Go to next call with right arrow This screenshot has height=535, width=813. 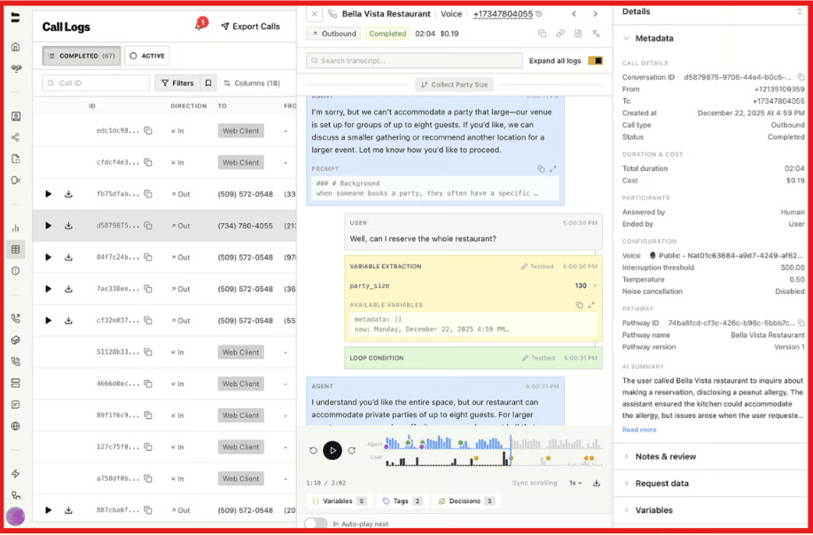pyautogui.click(x=595, y=14)
